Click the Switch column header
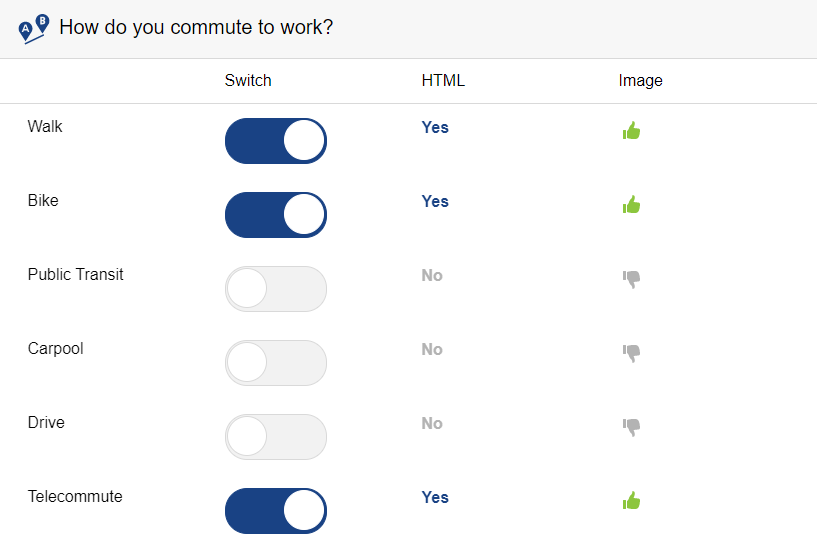This screenshot has height=547, width=817. coord(248,81)
